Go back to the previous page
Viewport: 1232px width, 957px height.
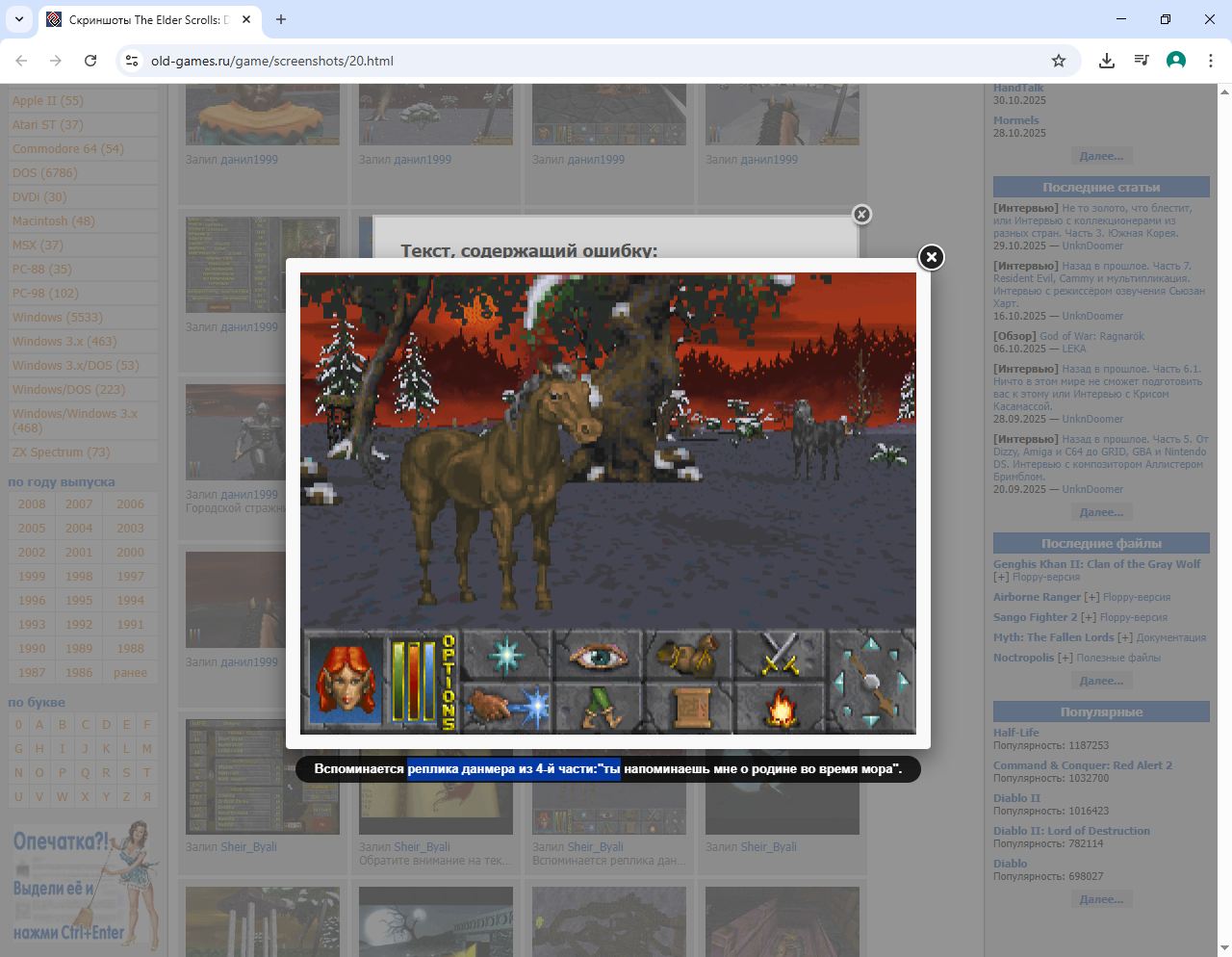[21, 61]
